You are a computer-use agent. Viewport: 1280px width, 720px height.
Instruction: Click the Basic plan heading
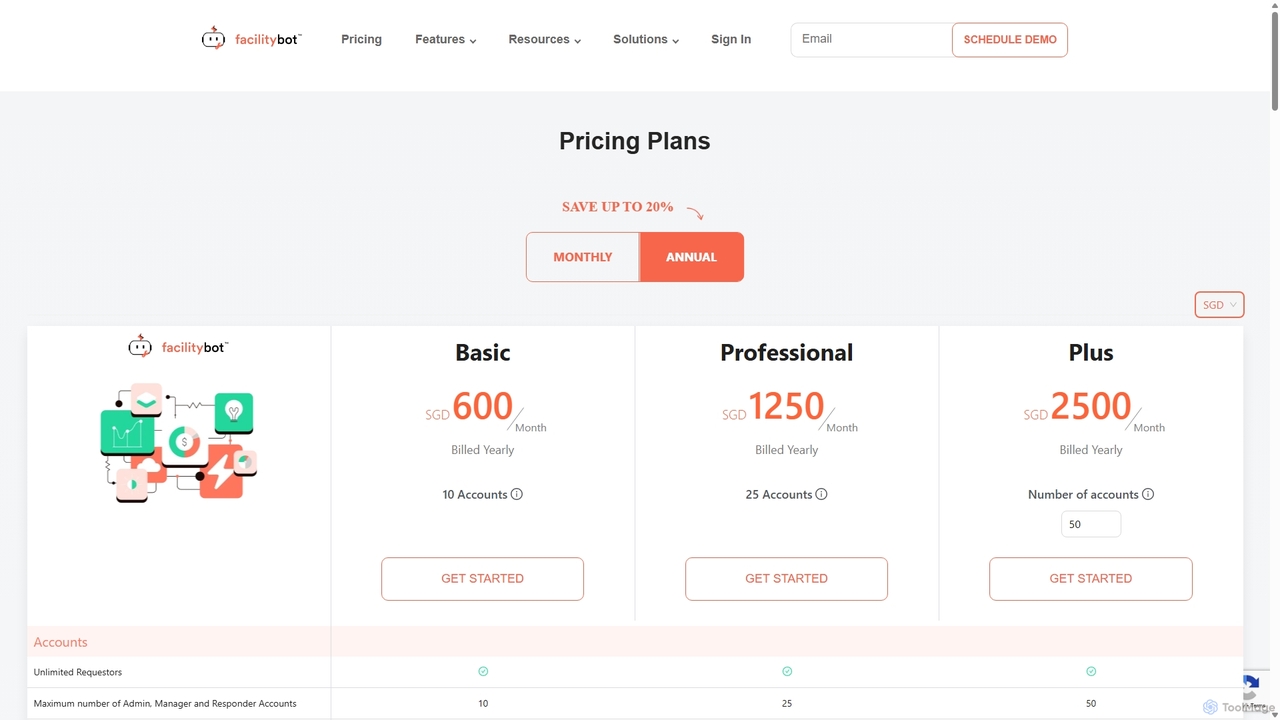483,353
